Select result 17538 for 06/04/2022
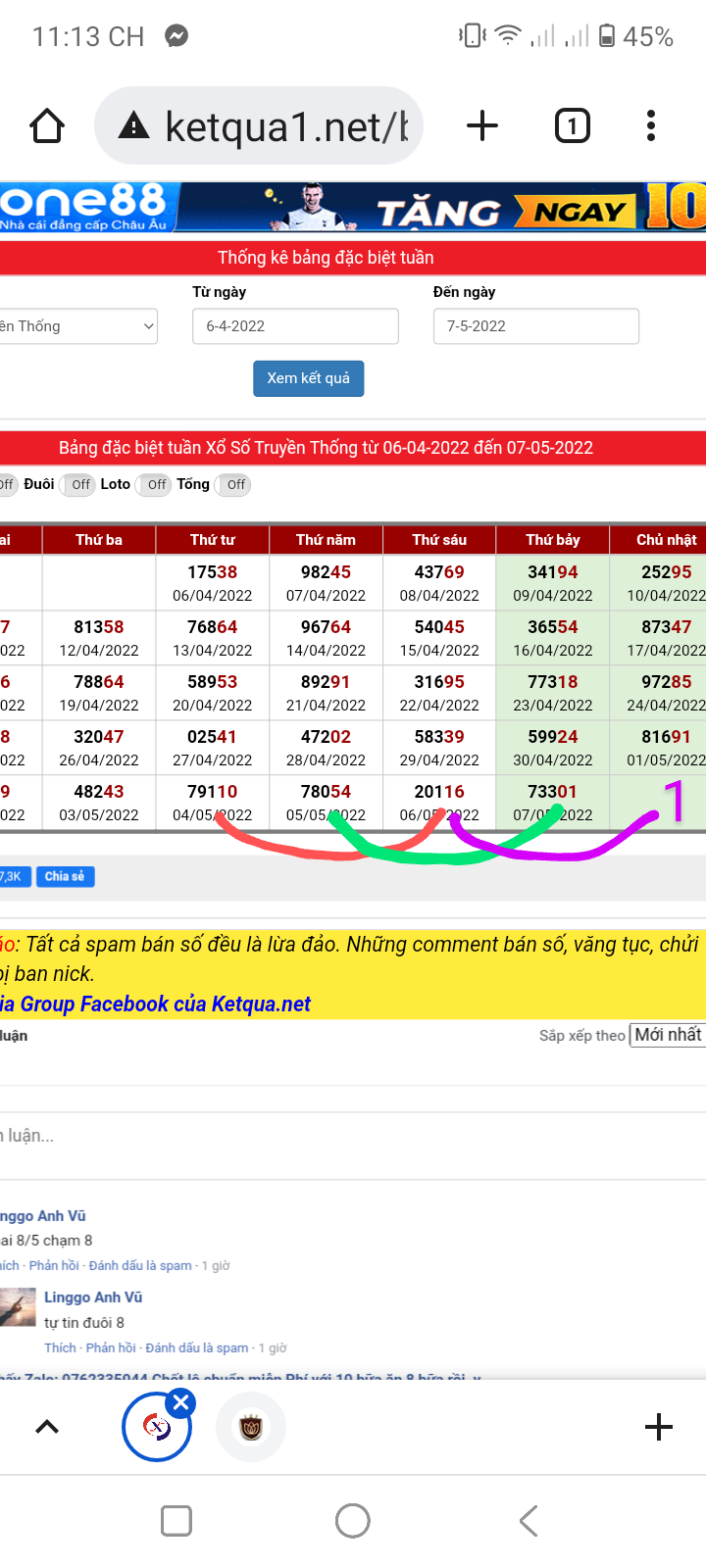This screenshot has height=1568, width=706. [x=213, y=572]
